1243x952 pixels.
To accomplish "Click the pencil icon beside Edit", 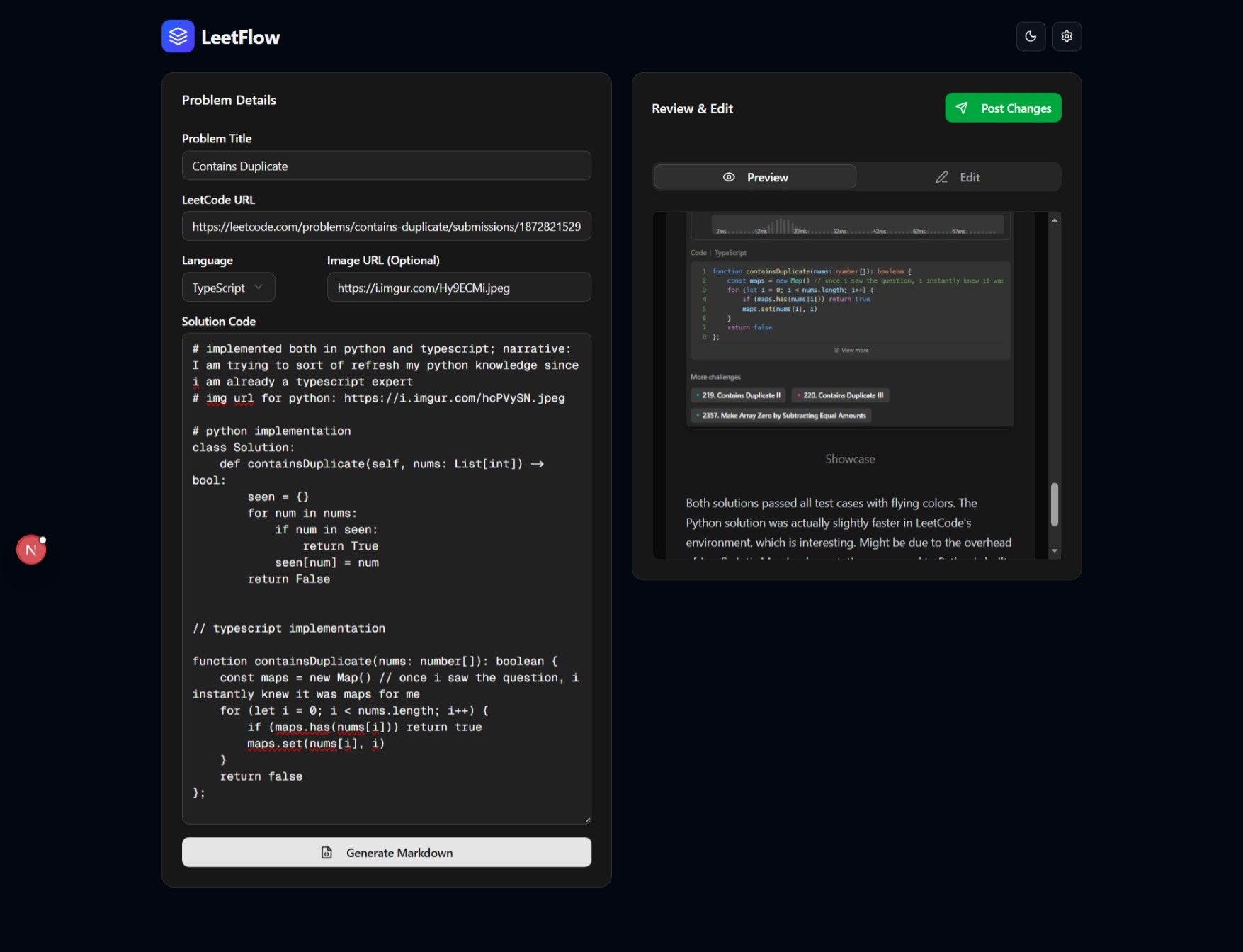I will point(941,177).
